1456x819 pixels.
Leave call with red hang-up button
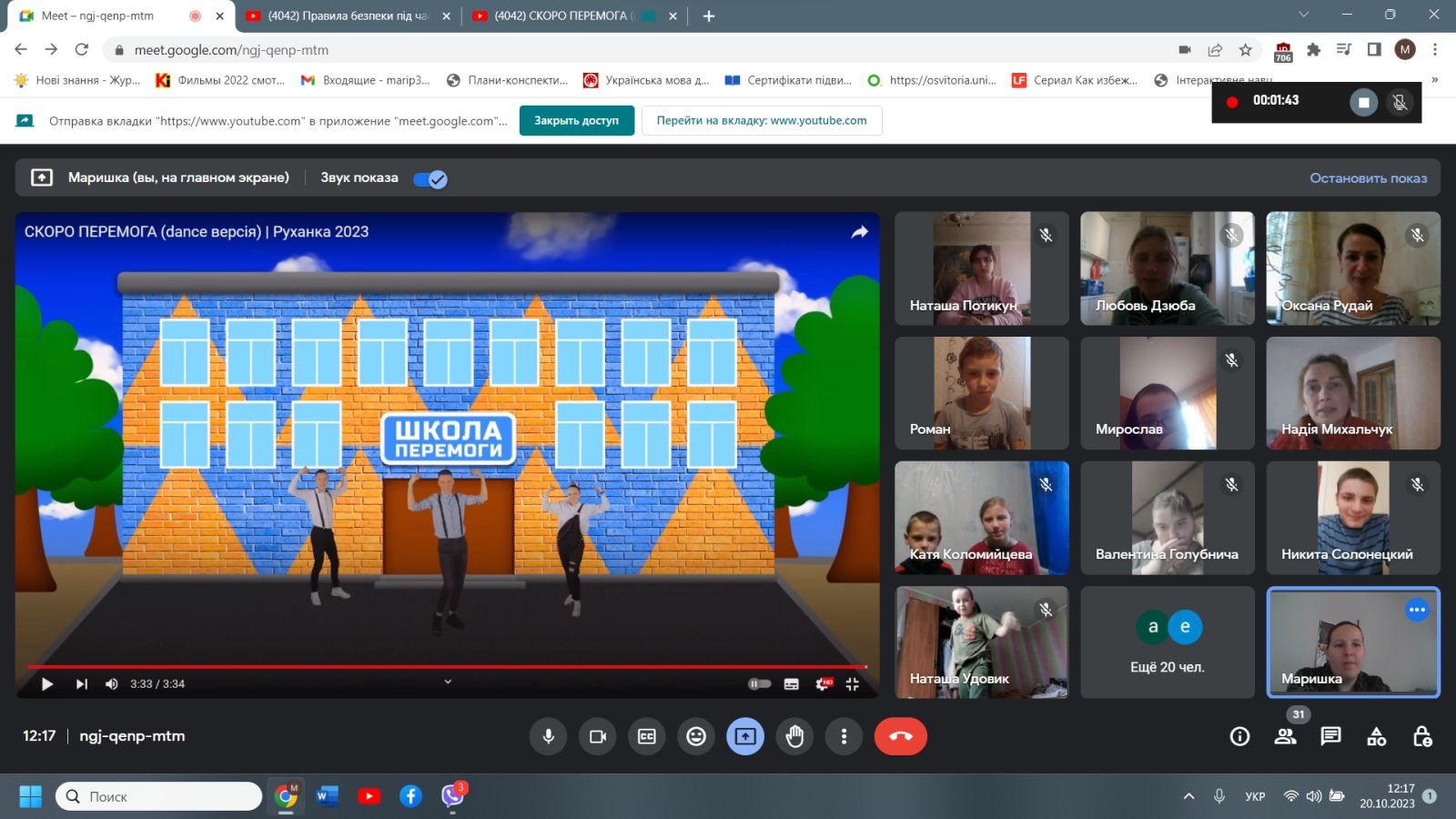(901, 736)
